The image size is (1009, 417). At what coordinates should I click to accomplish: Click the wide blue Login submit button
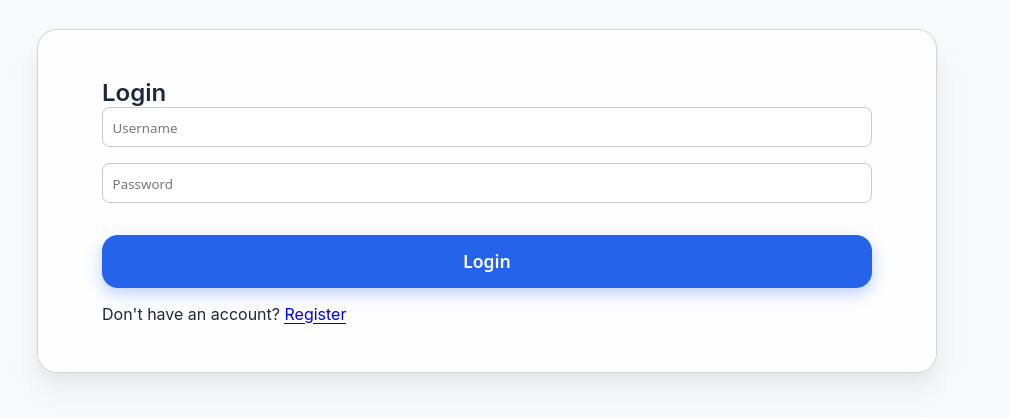486,262
